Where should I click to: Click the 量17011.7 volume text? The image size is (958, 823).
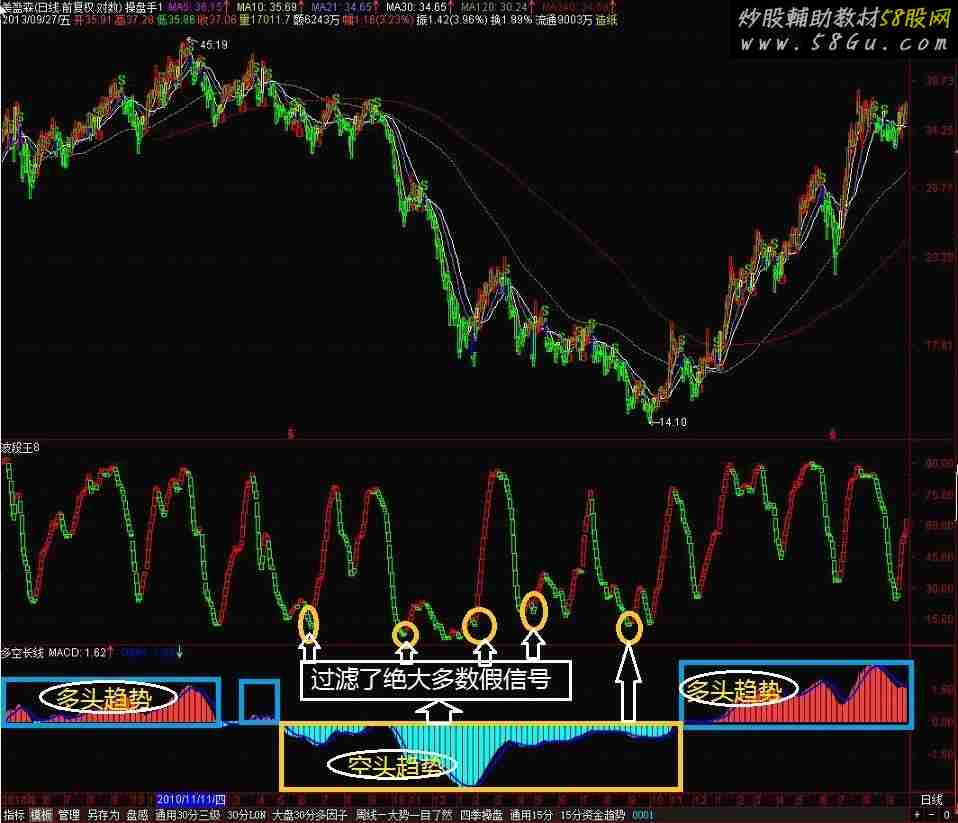click(265, 20)
